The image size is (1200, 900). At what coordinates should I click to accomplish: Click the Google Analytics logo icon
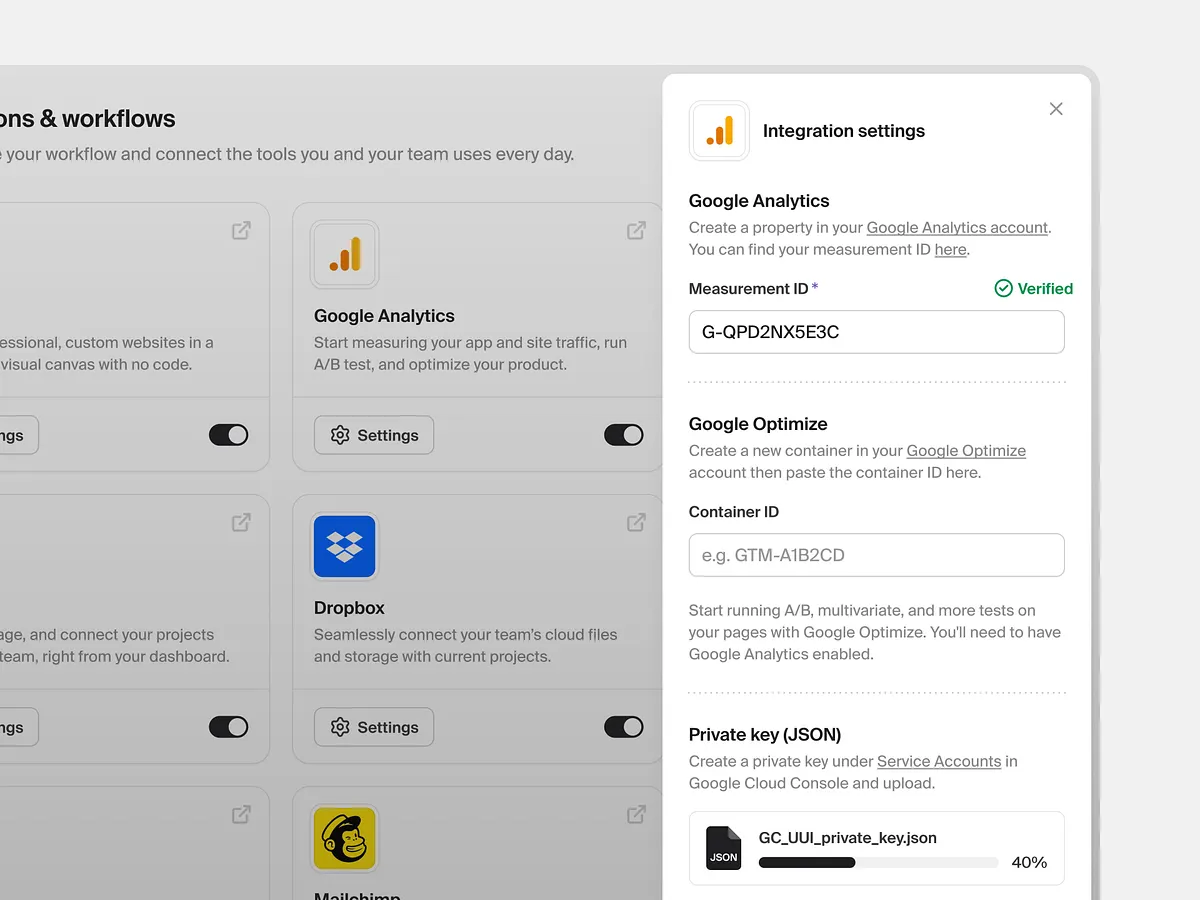(x=344, y=254)
